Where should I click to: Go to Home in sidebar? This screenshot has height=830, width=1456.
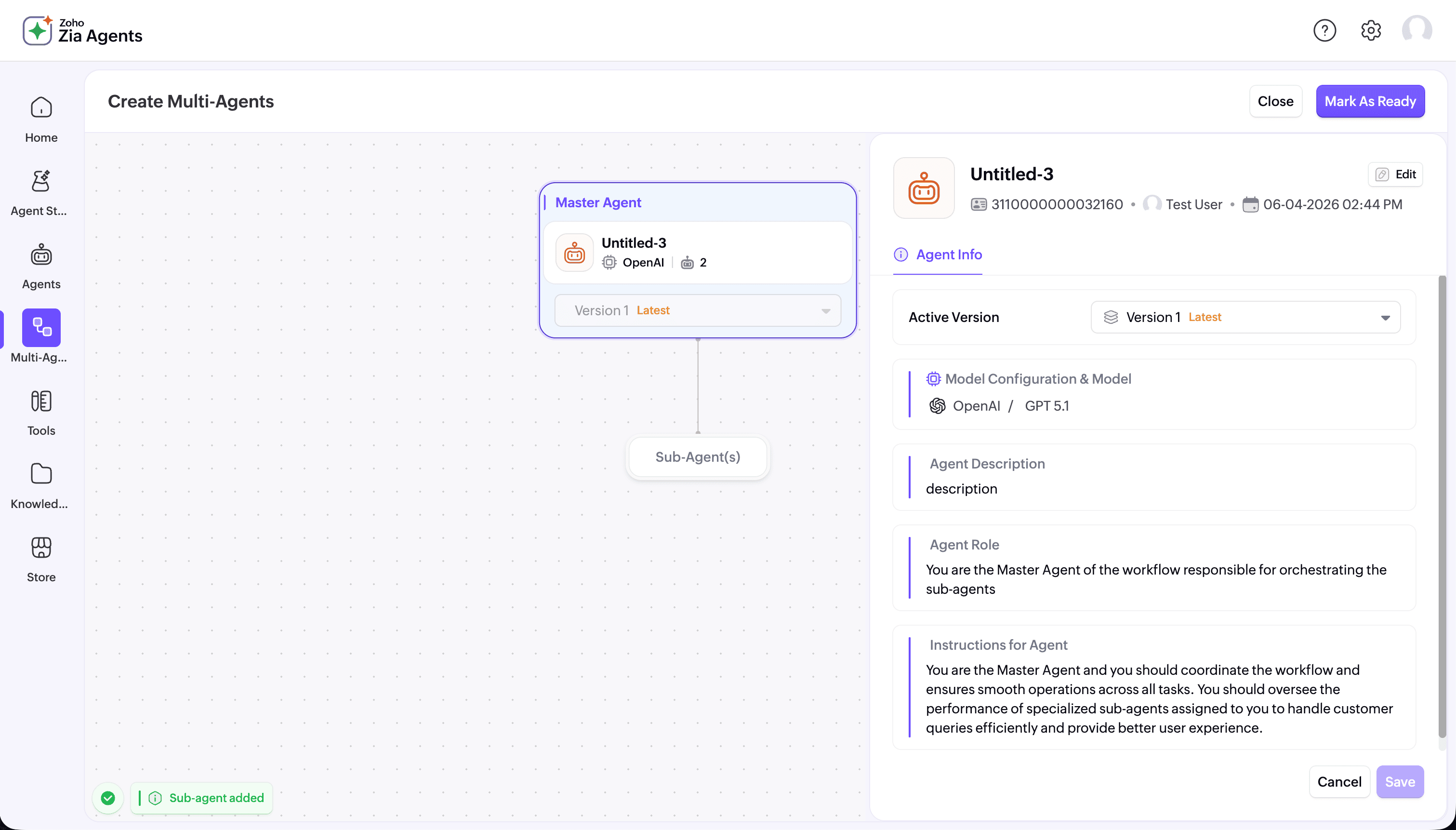coord(41,120)
